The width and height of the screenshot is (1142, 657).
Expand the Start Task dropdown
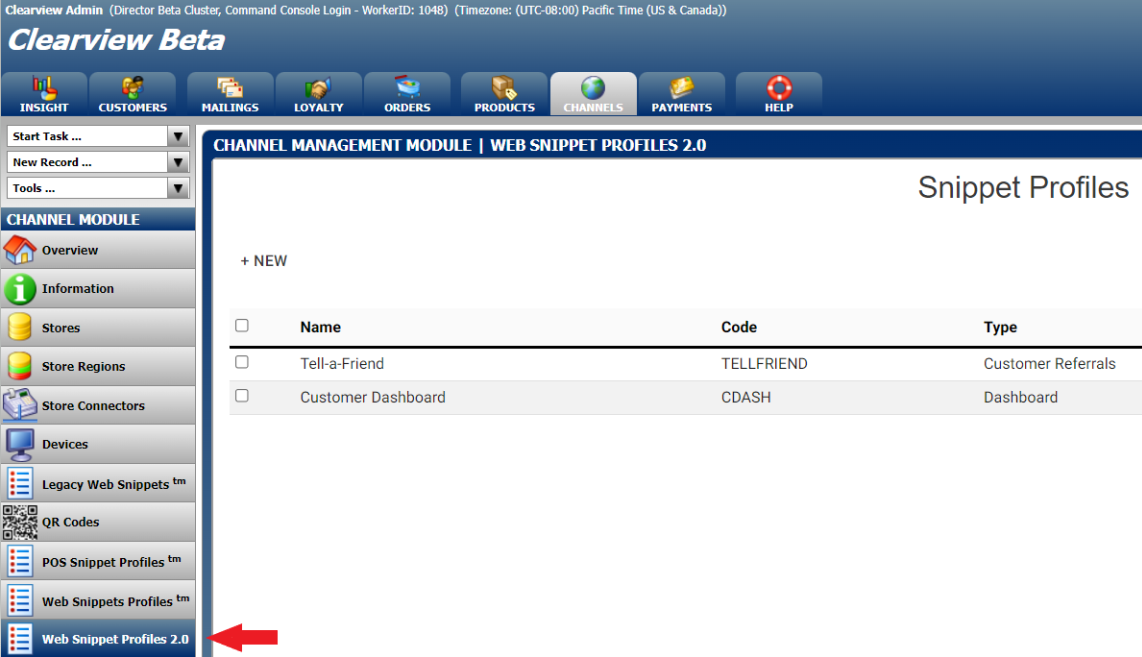click(178, 137)
